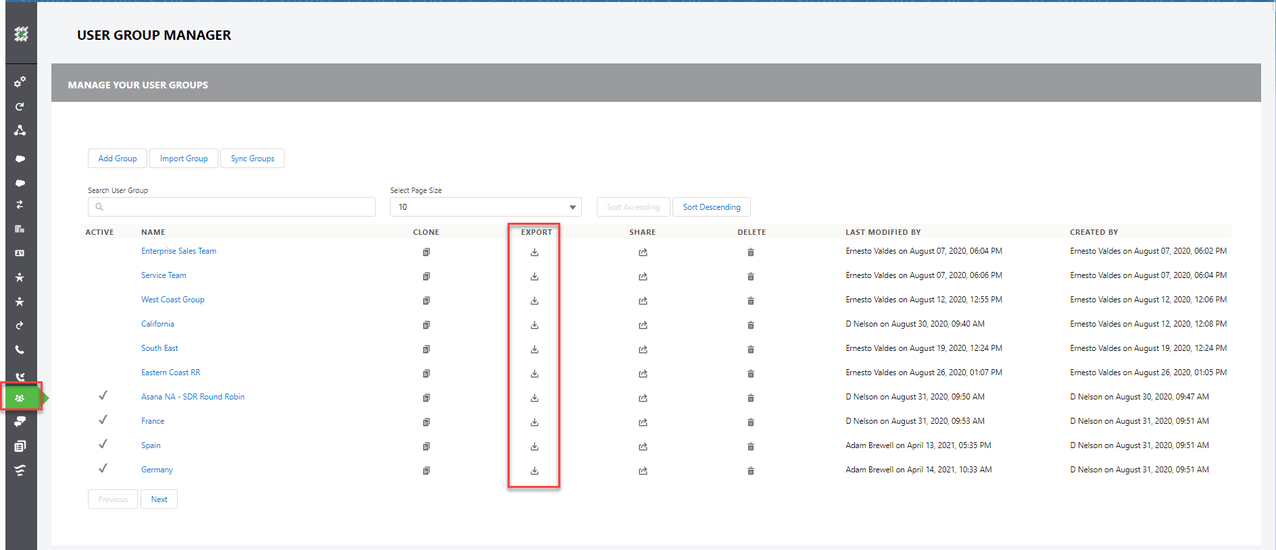The image size is (1276, 550).
Task: Open the gears settings sidebar icon
Action: (x=19, y=81)
